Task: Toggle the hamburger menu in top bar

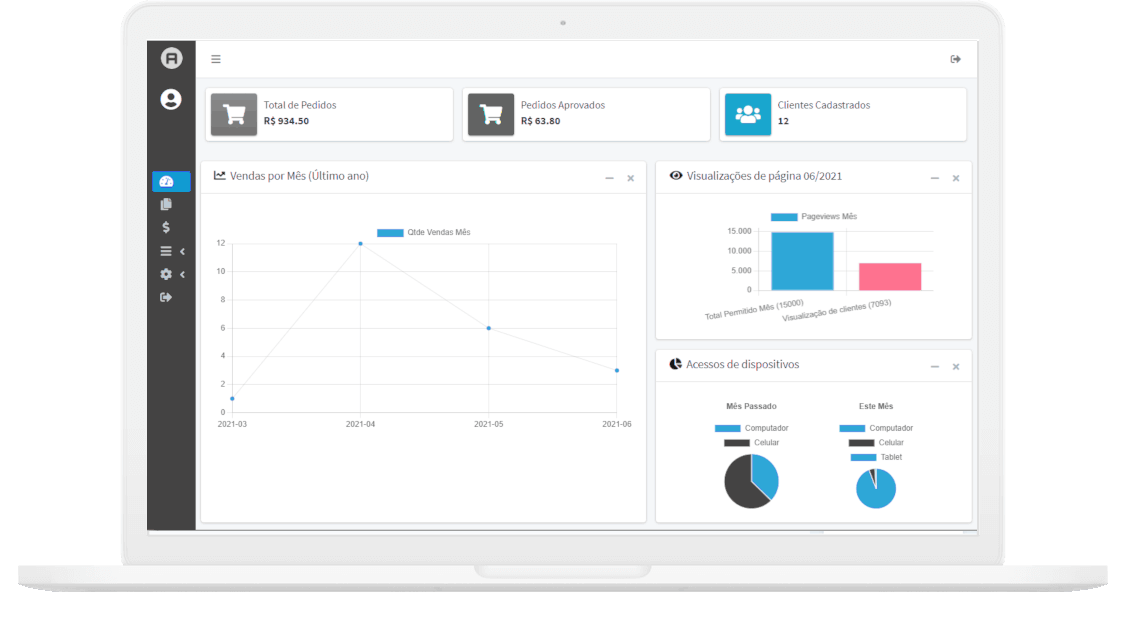Action: pyautogui.click(x=215, y=59)
